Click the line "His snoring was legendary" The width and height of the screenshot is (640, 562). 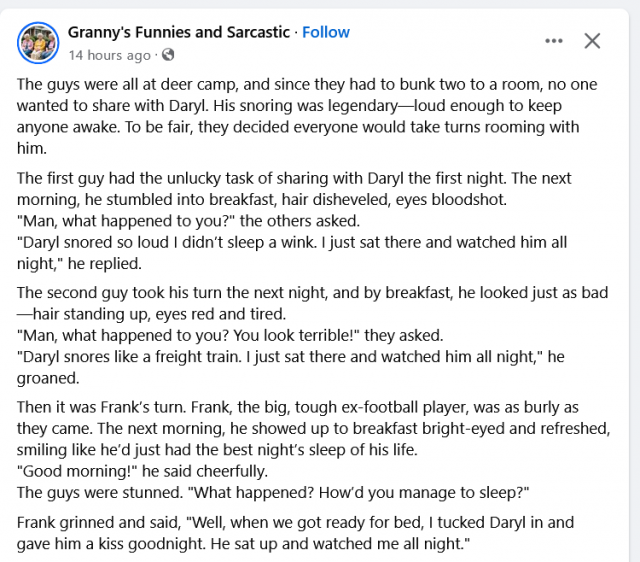click(304, 106)
